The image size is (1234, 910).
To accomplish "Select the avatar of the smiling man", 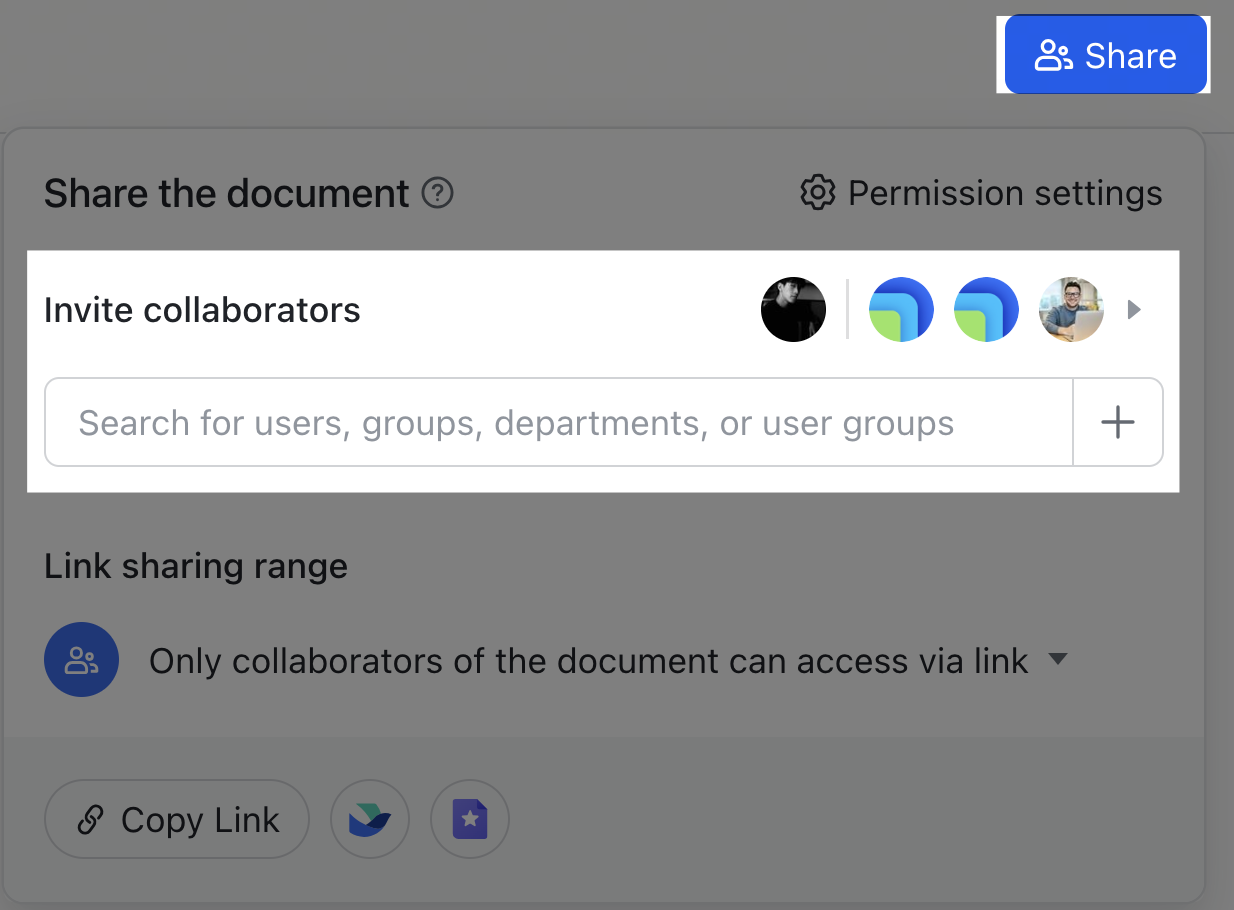I will [x=1071, y=309].
